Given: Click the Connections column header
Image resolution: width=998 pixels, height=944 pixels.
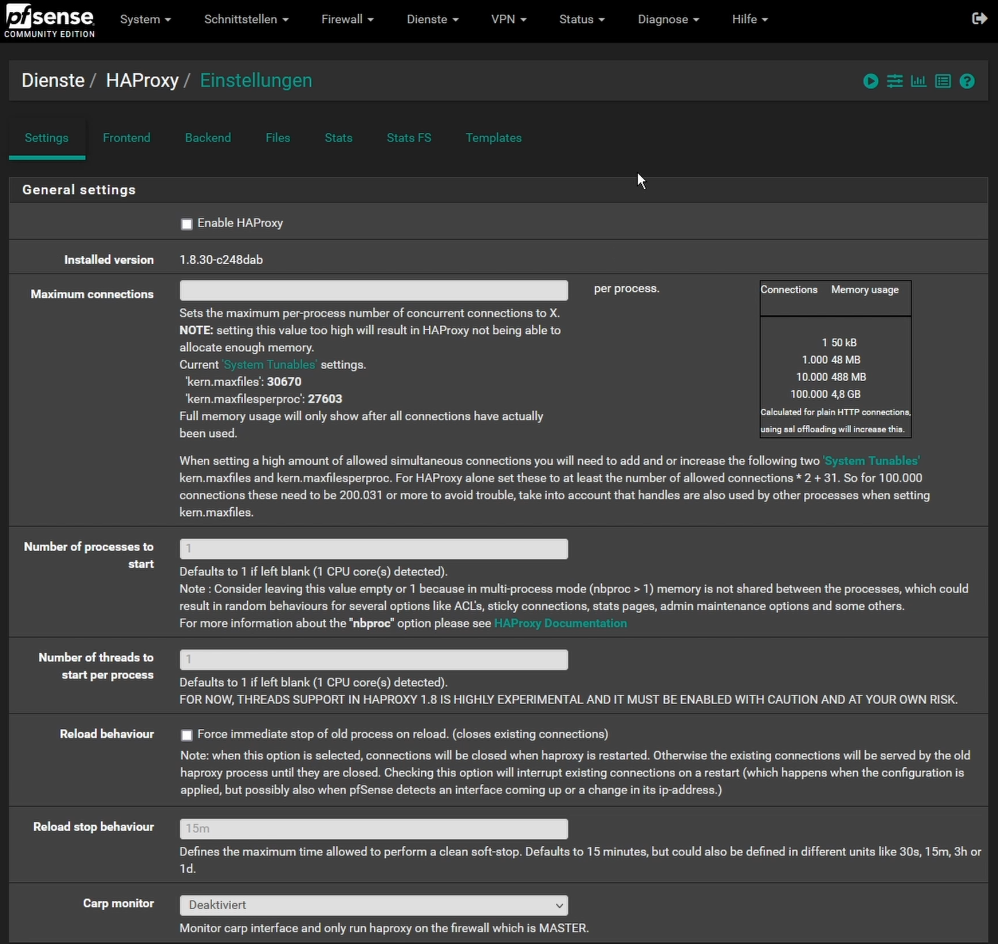Looking at the screenshot, I should click(789, 290).
